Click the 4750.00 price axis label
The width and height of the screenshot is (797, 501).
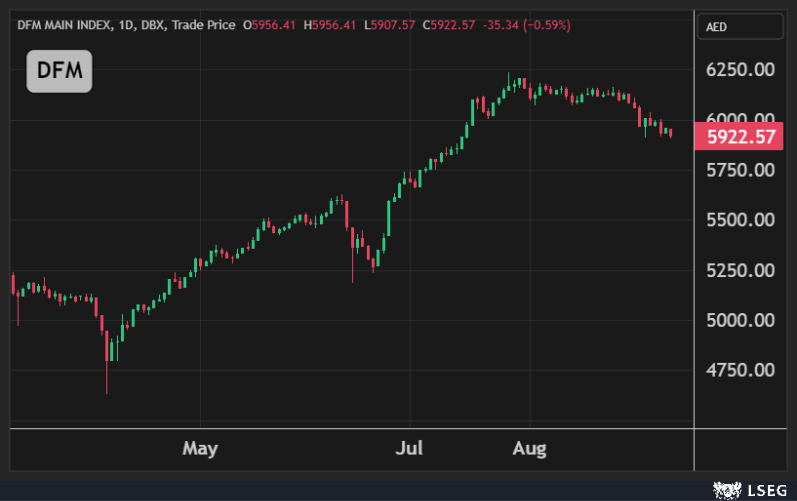(x=741, y=370)
